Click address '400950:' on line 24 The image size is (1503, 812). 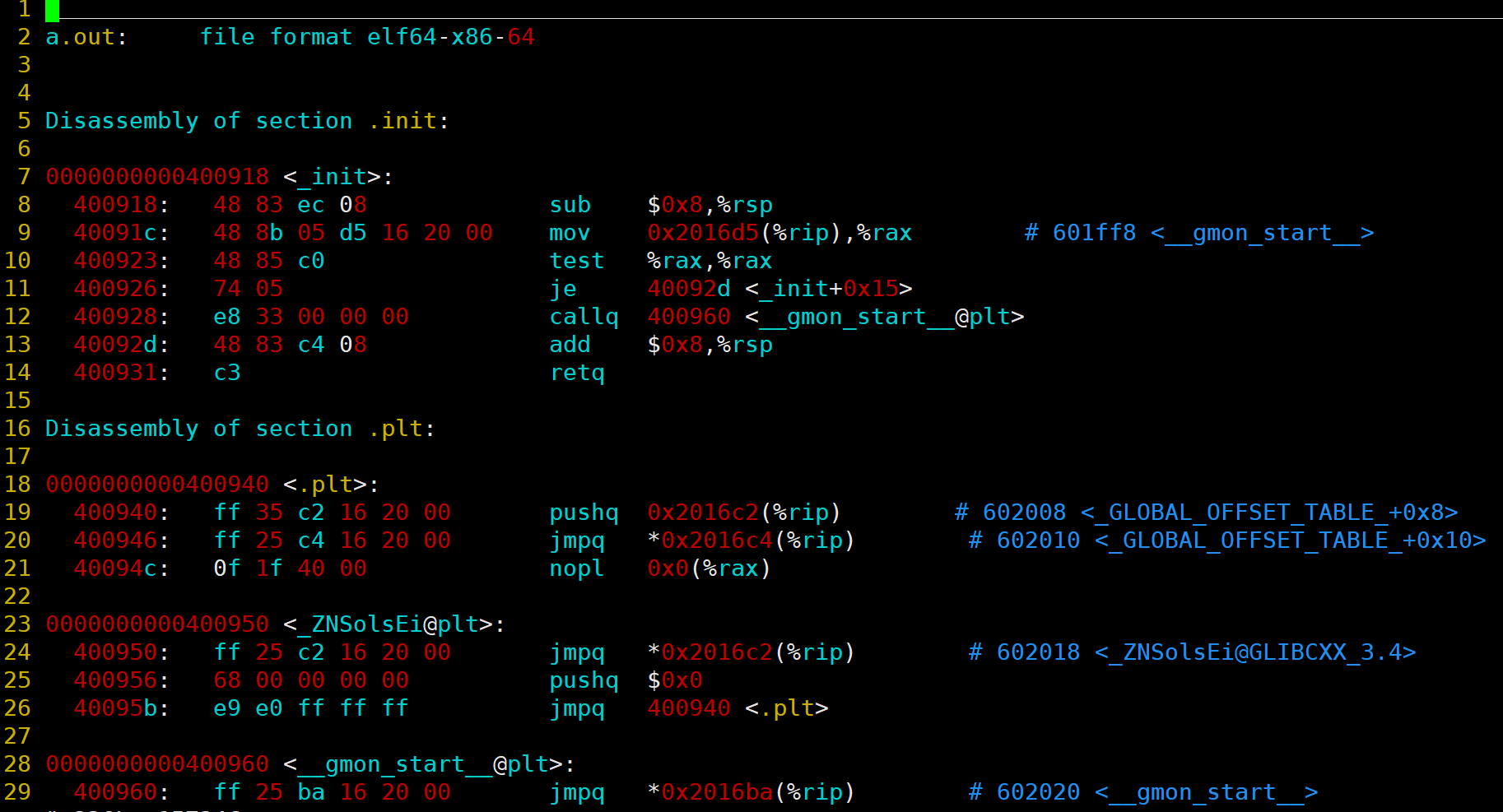[122, 652]
